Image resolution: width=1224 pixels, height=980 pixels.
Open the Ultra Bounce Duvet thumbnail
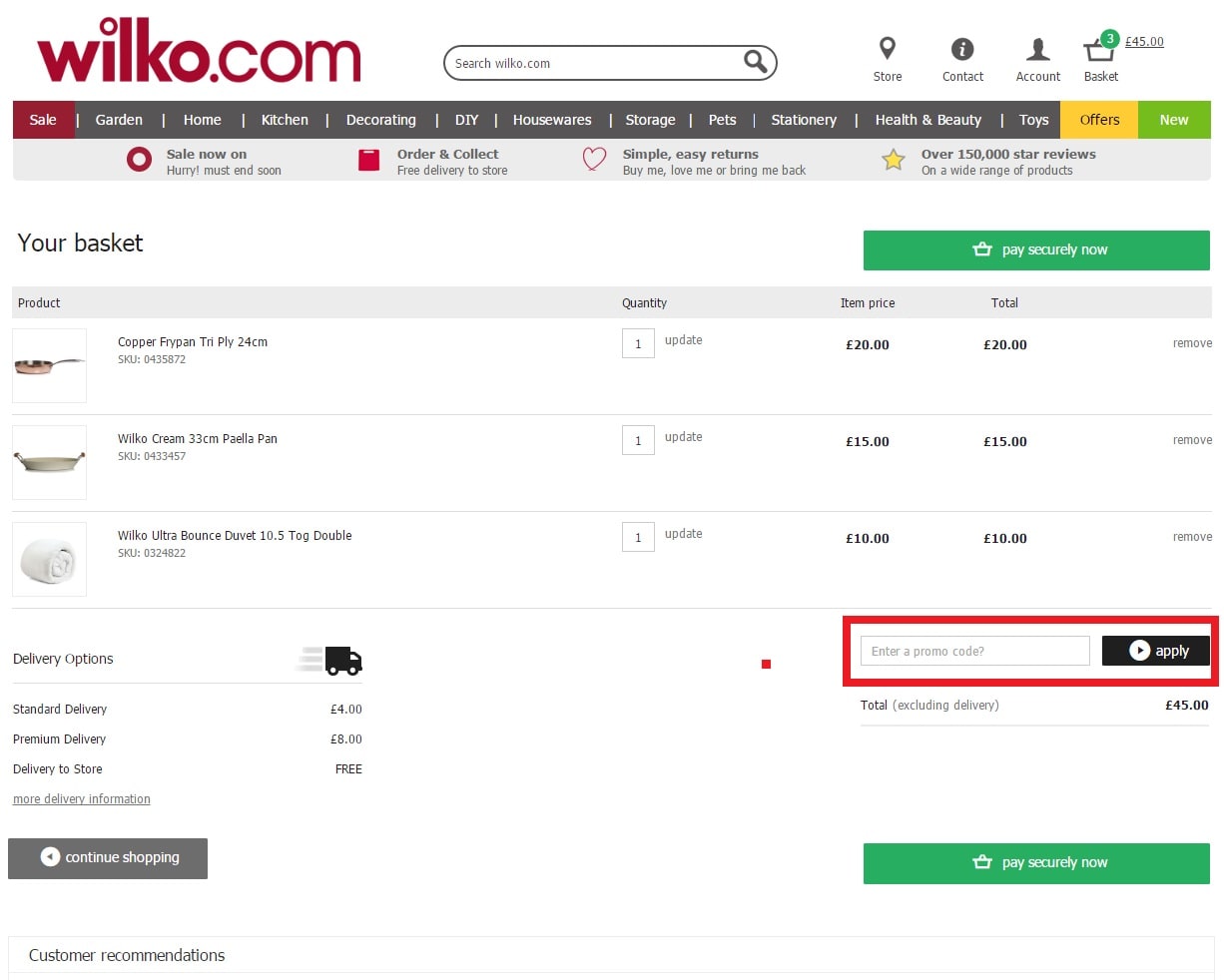coord(49,559)
